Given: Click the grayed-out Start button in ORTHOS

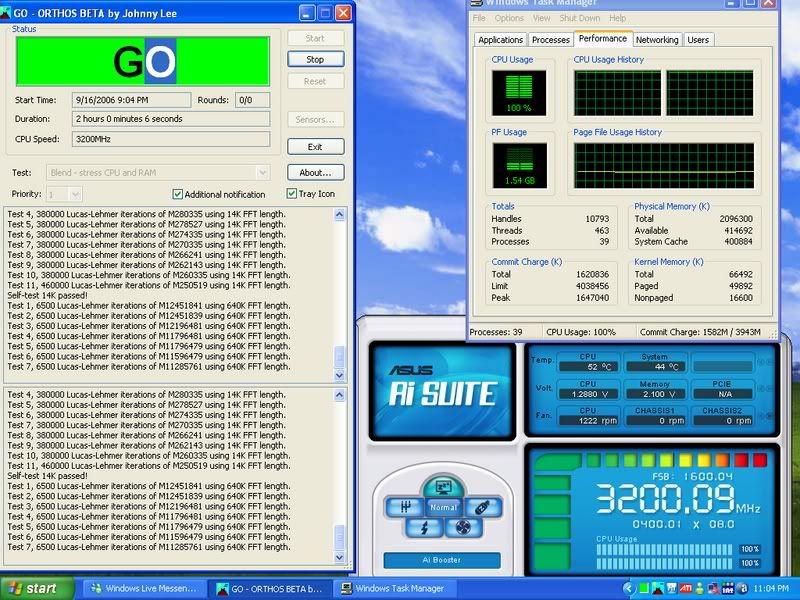Looking at the screenshot, I should pos(315,38).
